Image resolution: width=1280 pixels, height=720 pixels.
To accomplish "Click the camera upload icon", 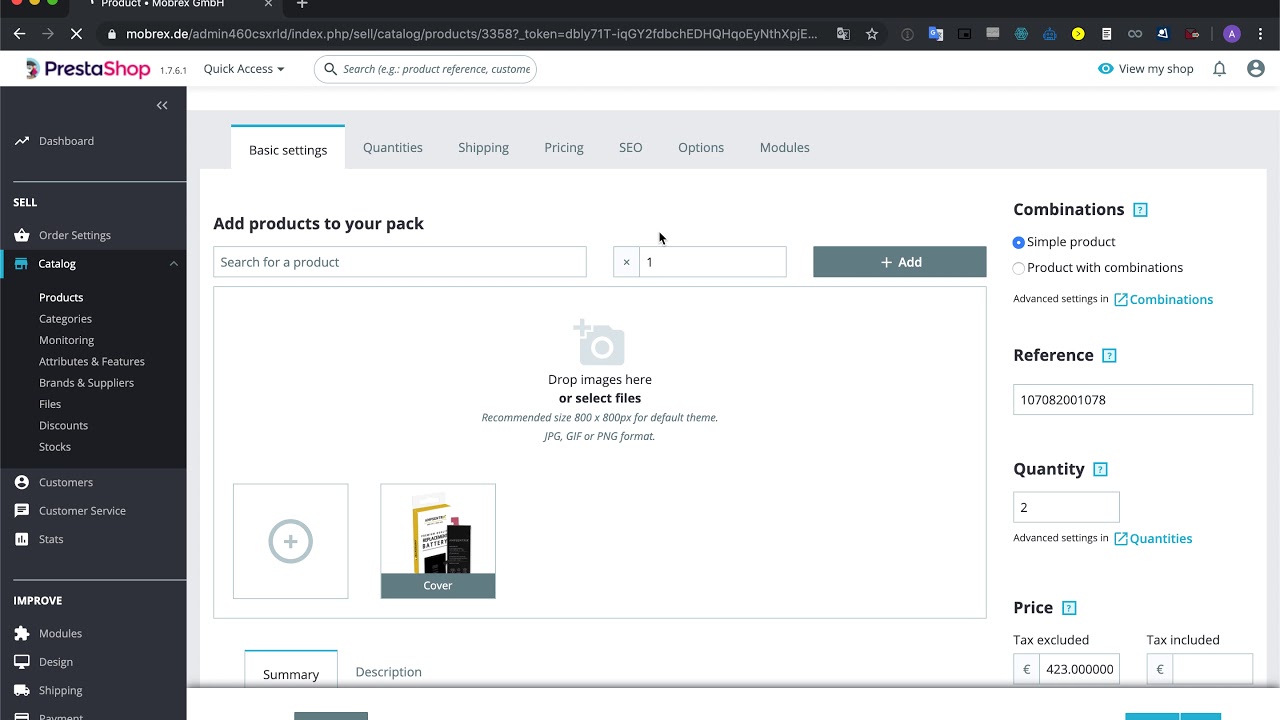I will [599, 342].
